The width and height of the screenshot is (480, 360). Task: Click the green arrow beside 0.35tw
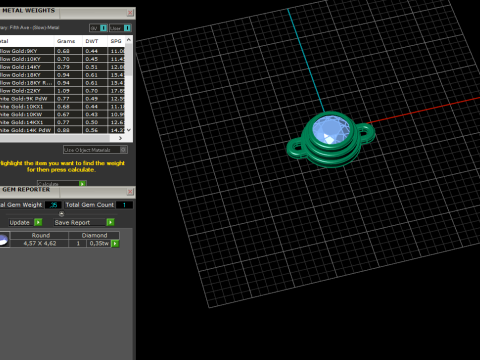click(115, 243)
